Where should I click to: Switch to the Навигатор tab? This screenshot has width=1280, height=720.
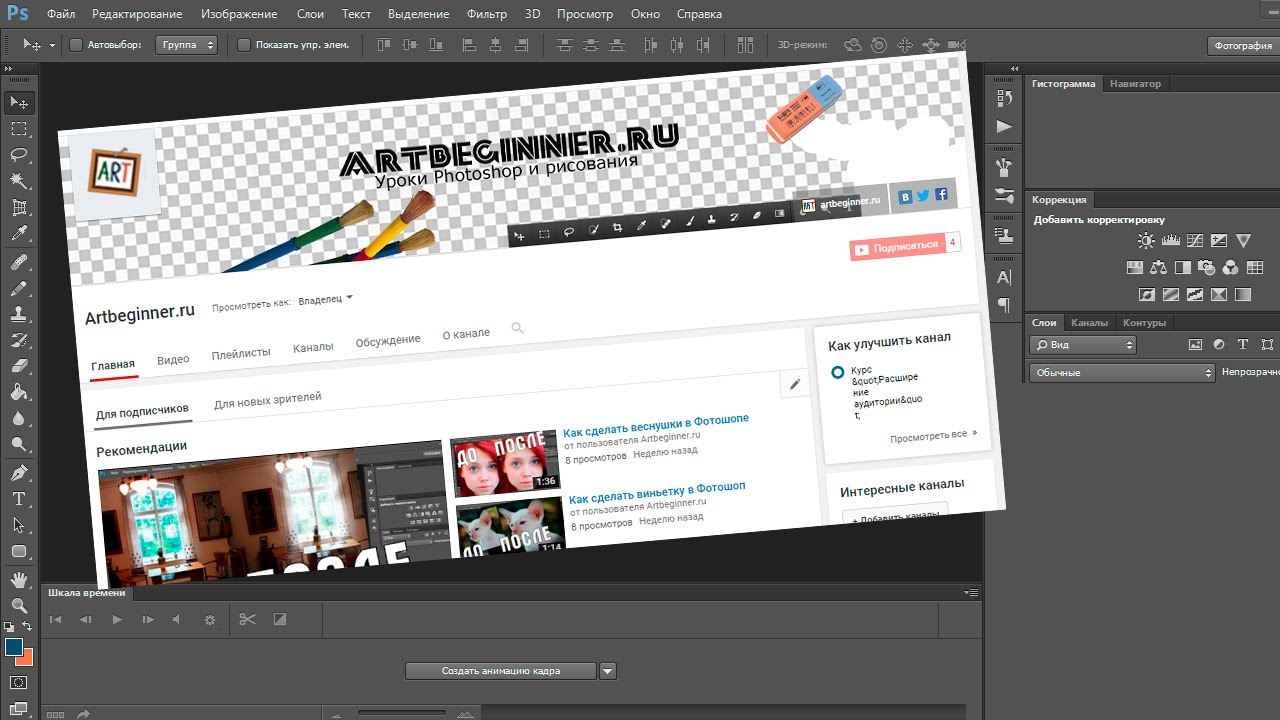pyautogui.click(x=1135, y=84)
